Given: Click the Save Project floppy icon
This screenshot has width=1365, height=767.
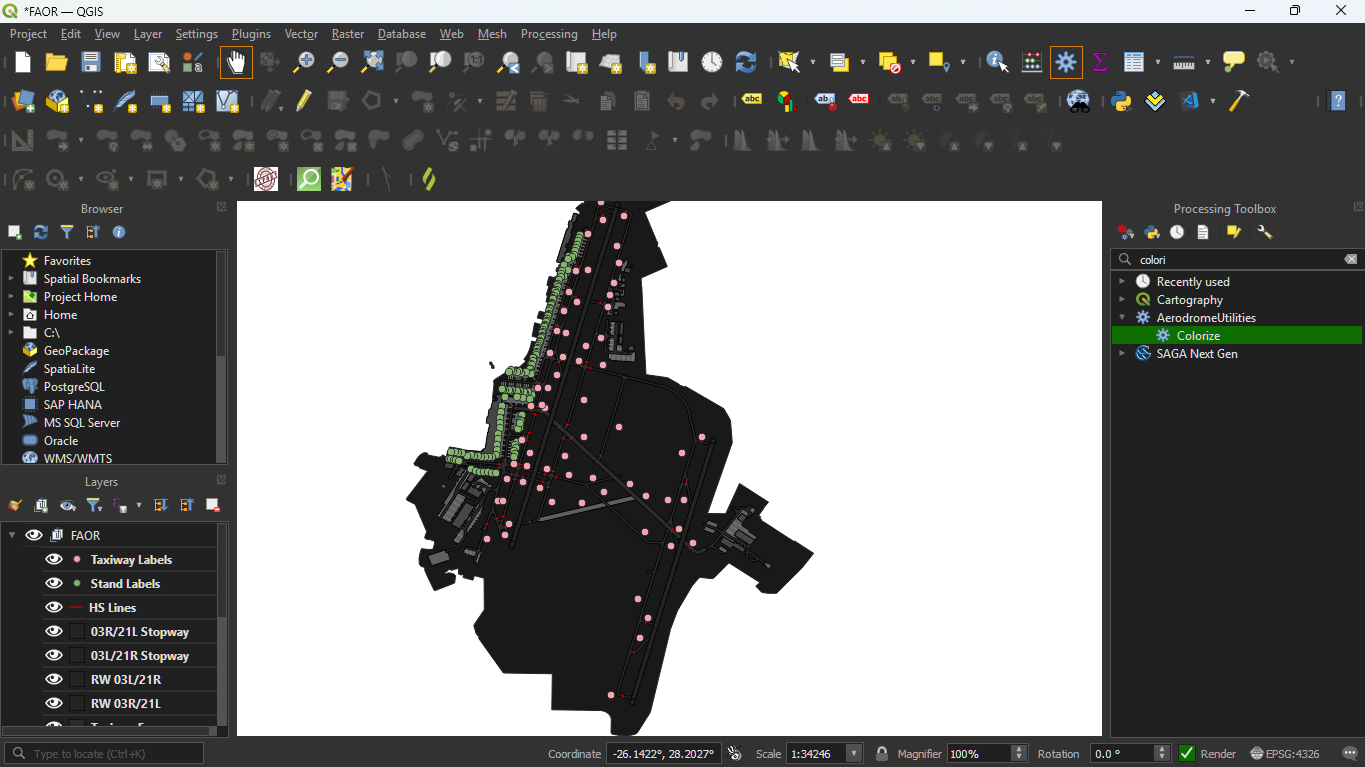Looking at the screenshot, I should coord(91,62).
